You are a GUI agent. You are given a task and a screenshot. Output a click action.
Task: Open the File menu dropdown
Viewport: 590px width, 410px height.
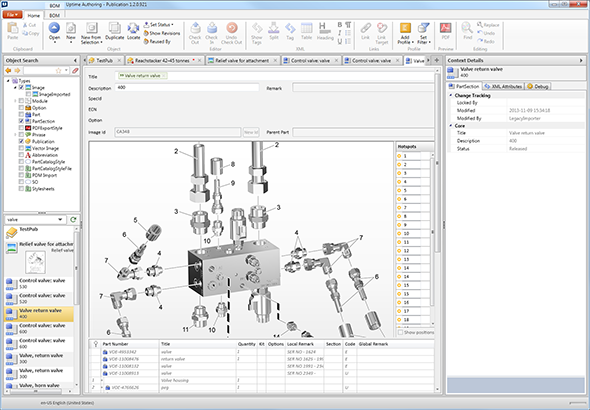pyautogui.click(x=12, y=15)
